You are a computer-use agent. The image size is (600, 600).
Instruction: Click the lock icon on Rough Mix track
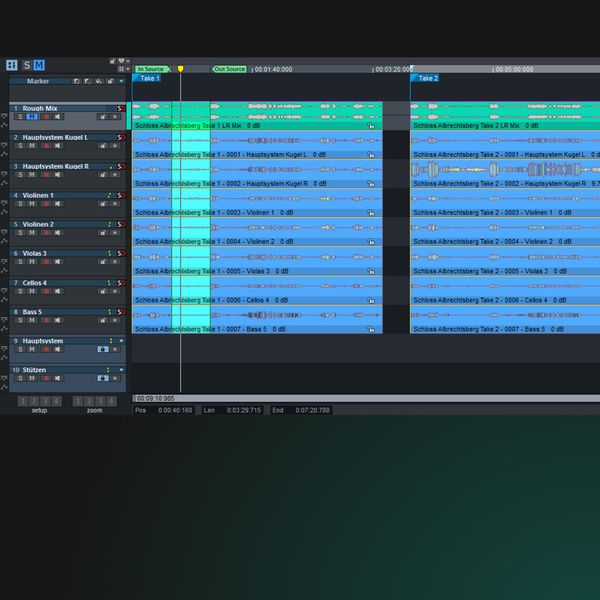(103, 117)
